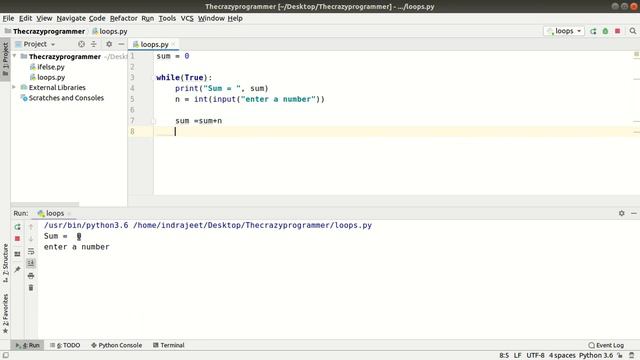640x360 pixels.
Task: Open the Run menu
Action: point(148,18)
